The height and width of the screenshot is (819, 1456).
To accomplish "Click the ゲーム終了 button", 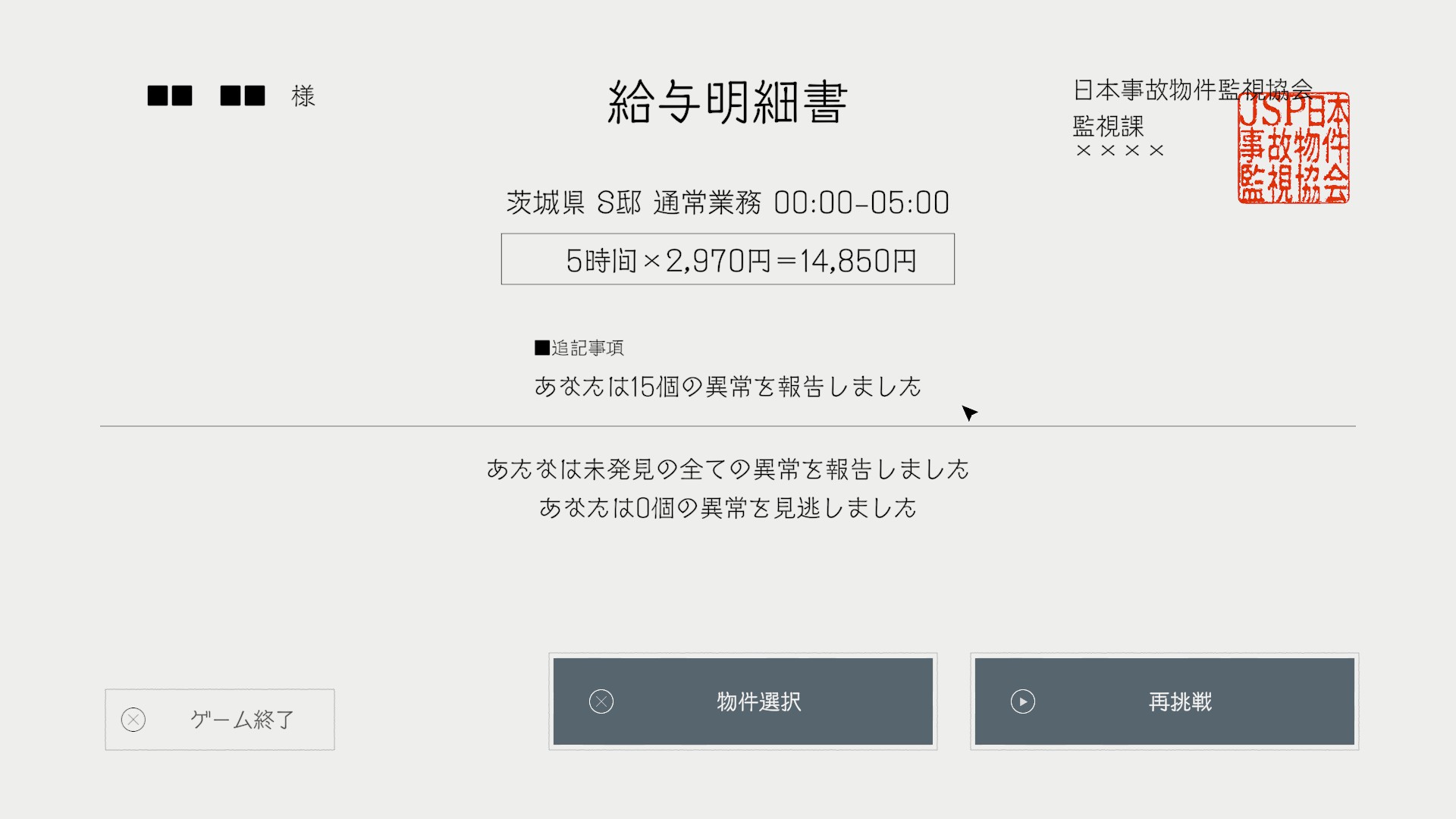I will coord(220,720).
